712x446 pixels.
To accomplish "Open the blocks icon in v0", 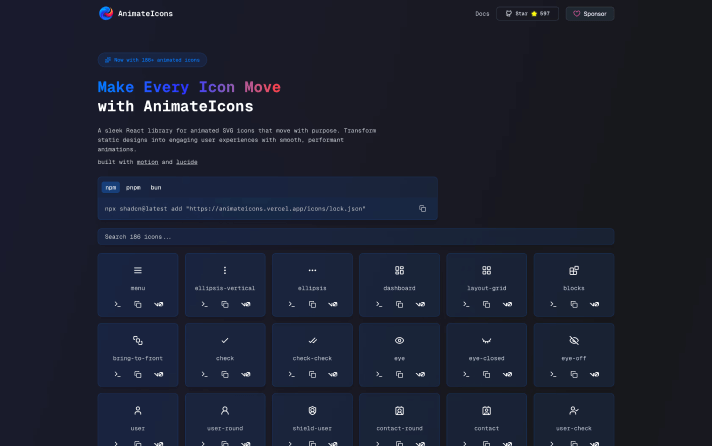I will 594,304.
